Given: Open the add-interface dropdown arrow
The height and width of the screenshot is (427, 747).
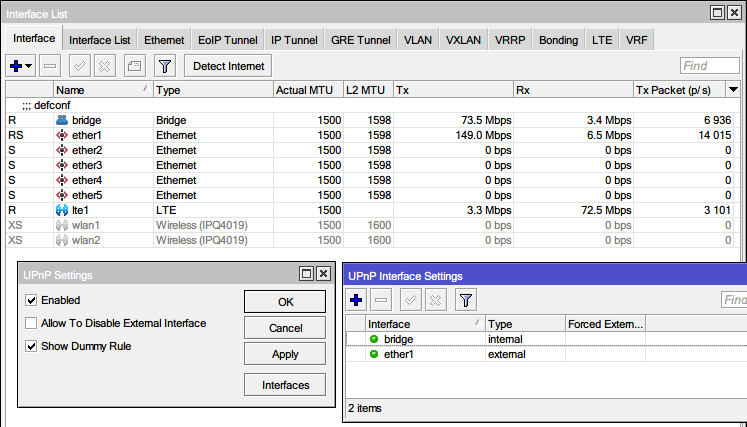Looking at the screenshot, I should (x=29, y=66).
